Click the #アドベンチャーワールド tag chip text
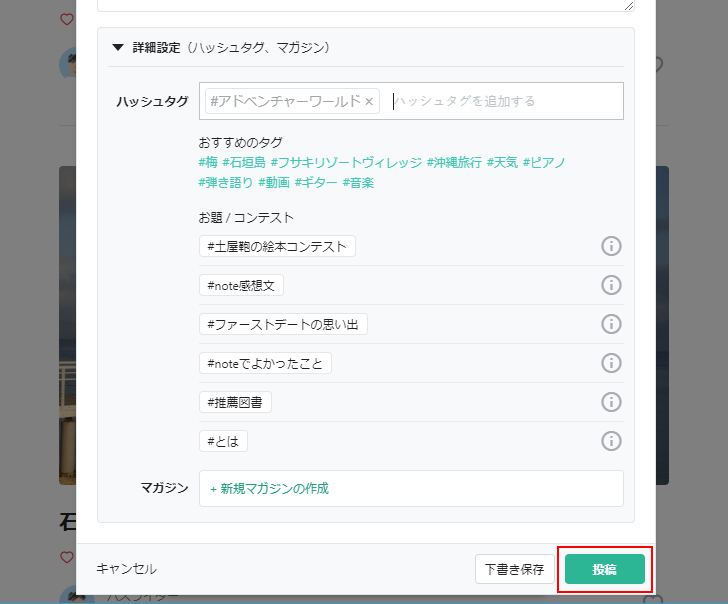Viewport: 728px width, 604px height. point(285,101)
